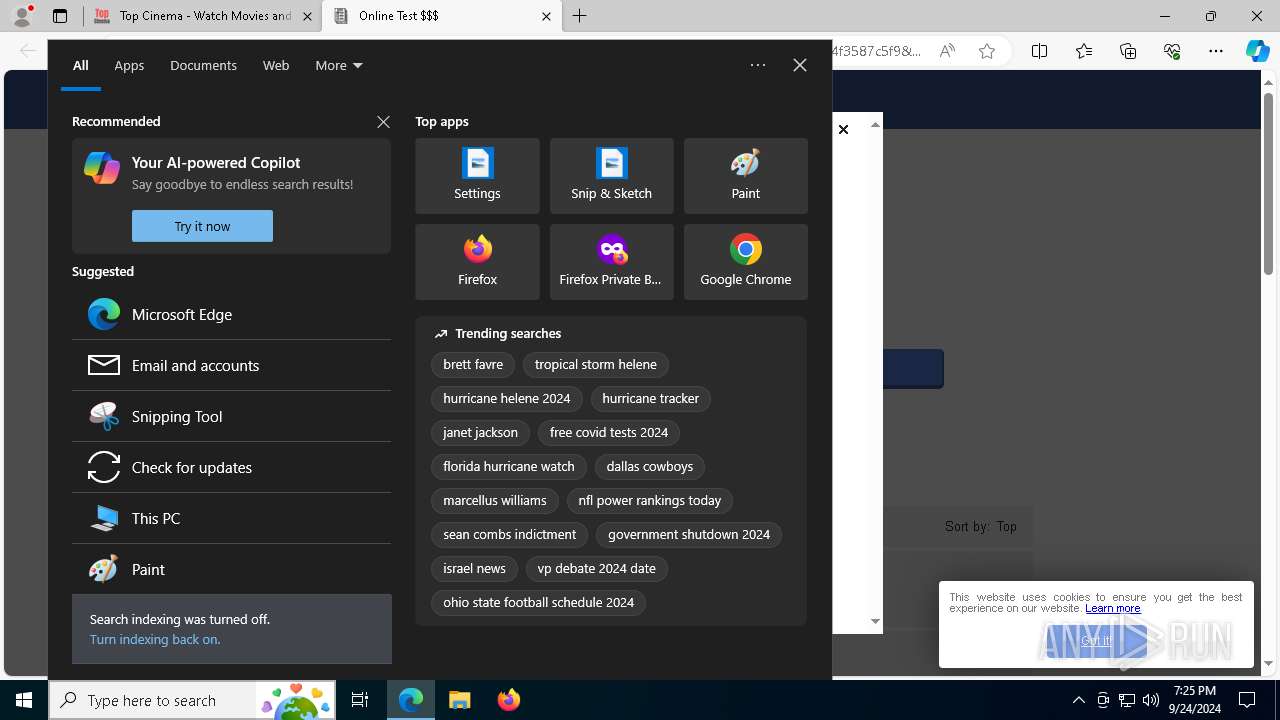The width and height of the screenshot is (1280, 720).
Task: Open Microsoft Edge suggested item
Action: (231, 314)
